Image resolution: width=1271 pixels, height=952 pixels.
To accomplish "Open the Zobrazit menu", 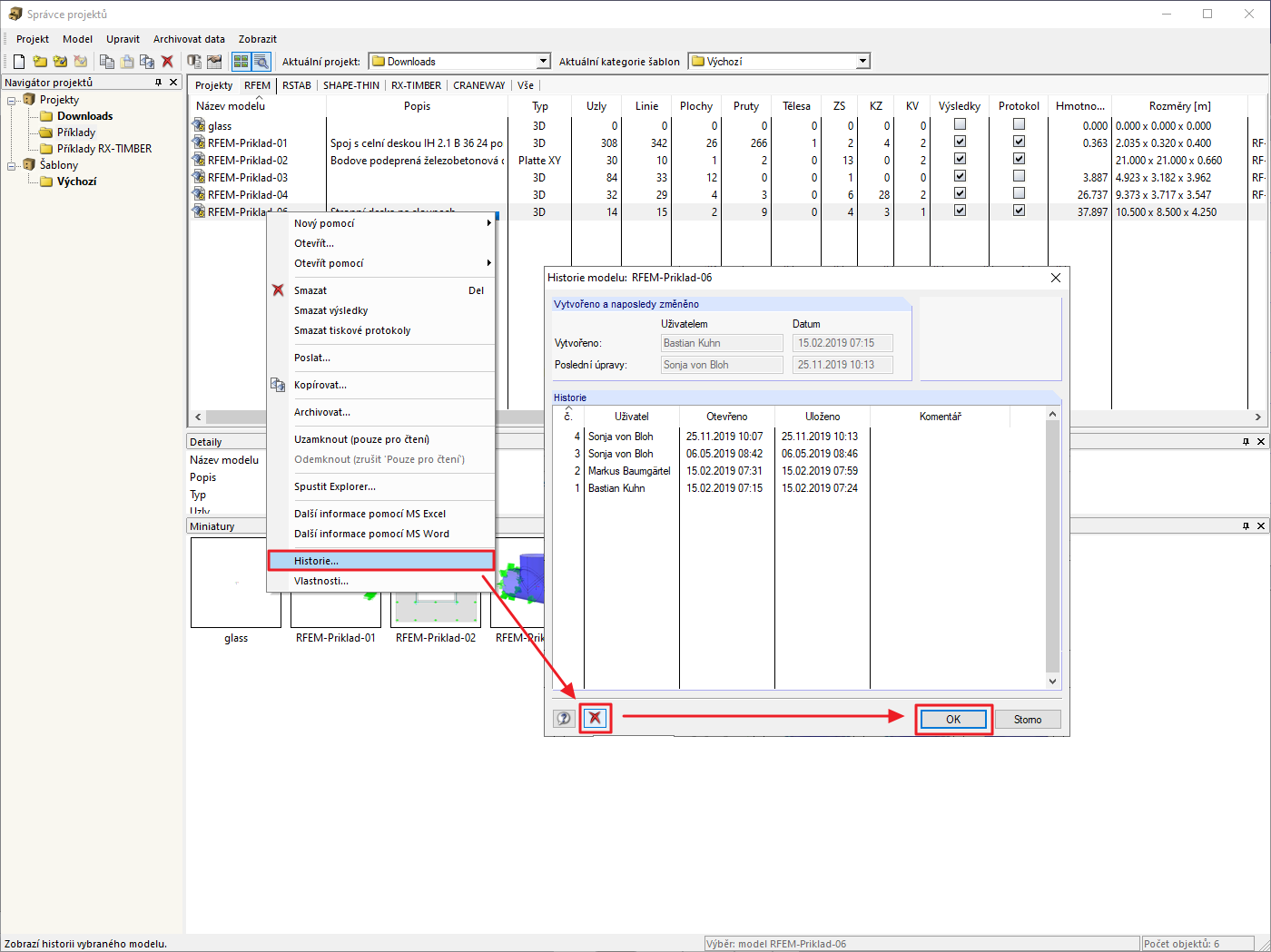I will 258,39.
